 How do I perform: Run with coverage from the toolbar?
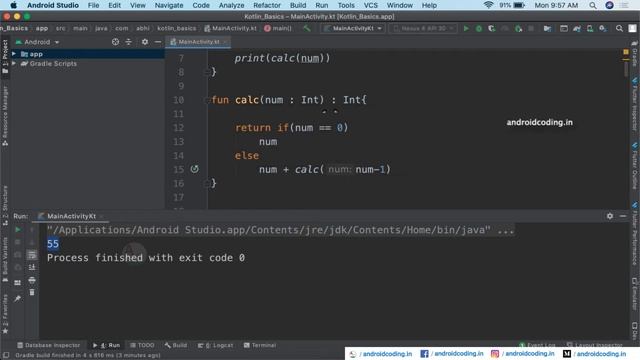pyautogui.click(x=492, y=29)
